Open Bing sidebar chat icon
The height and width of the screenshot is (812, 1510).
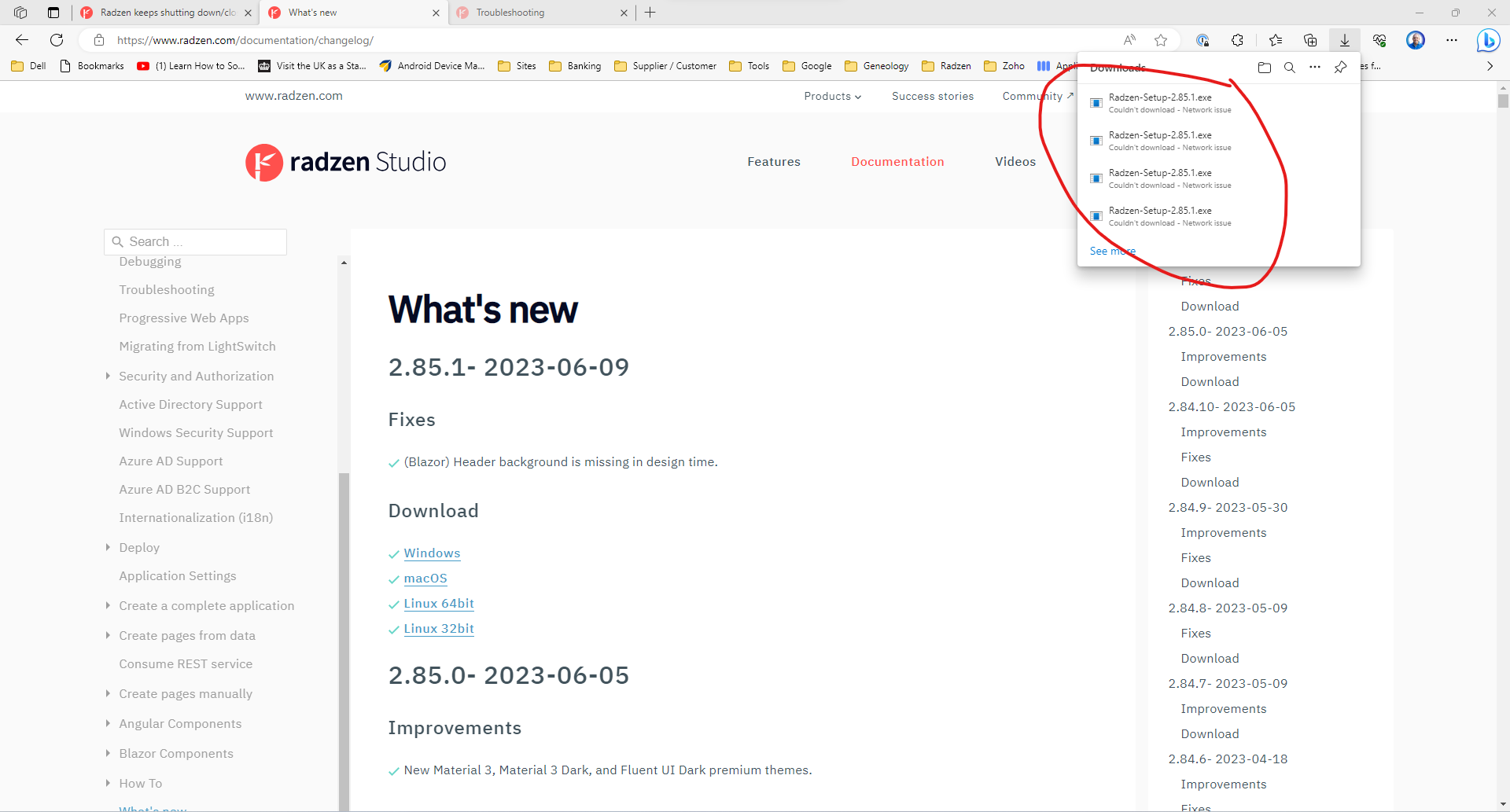(x=1488, y=40)
